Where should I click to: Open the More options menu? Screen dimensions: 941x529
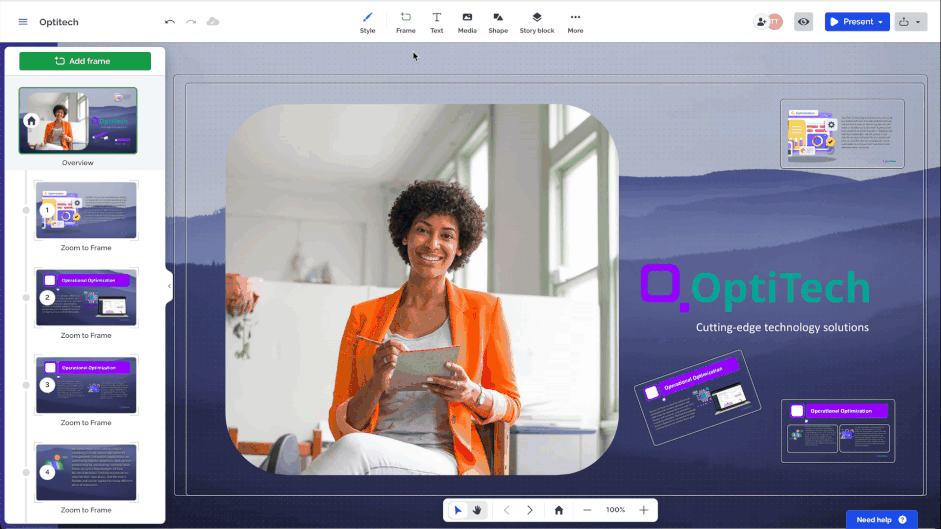[576, 23]
